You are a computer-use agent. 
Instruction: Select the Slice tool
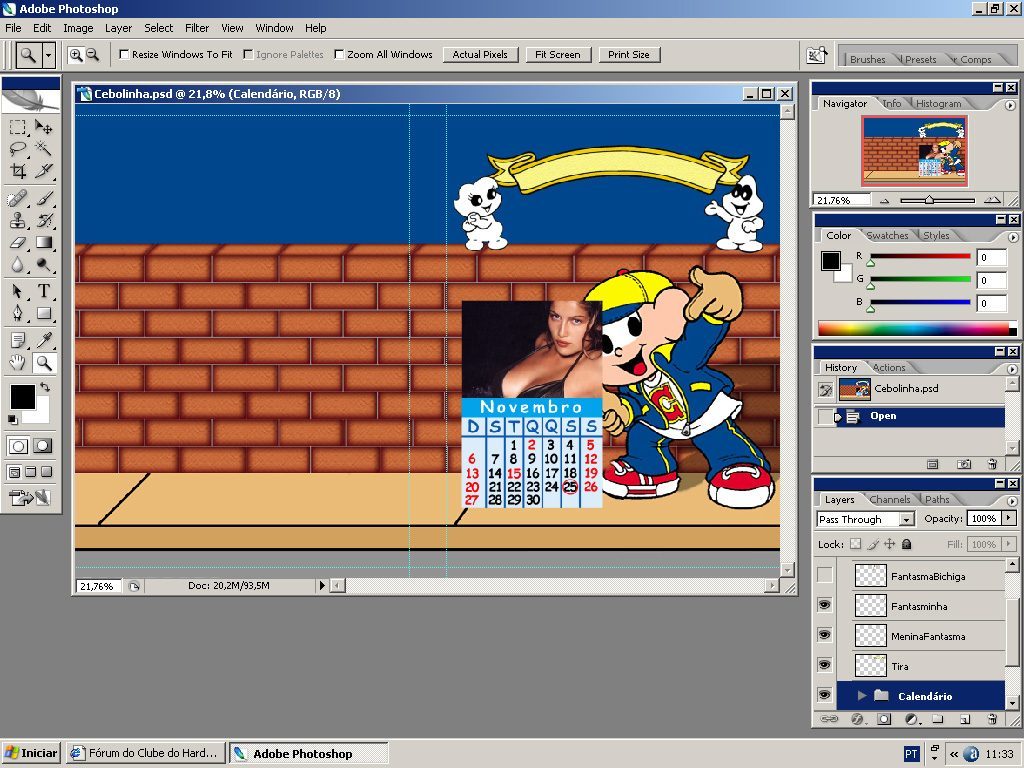[x=43, y=170]
